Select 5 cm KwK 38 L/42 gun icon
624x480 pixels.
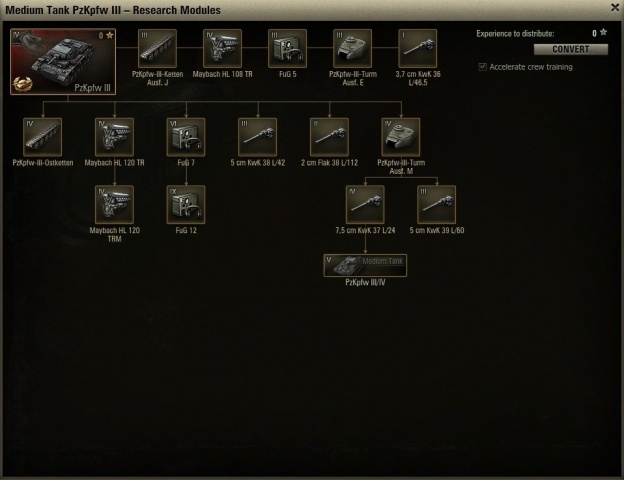[257, 137]
